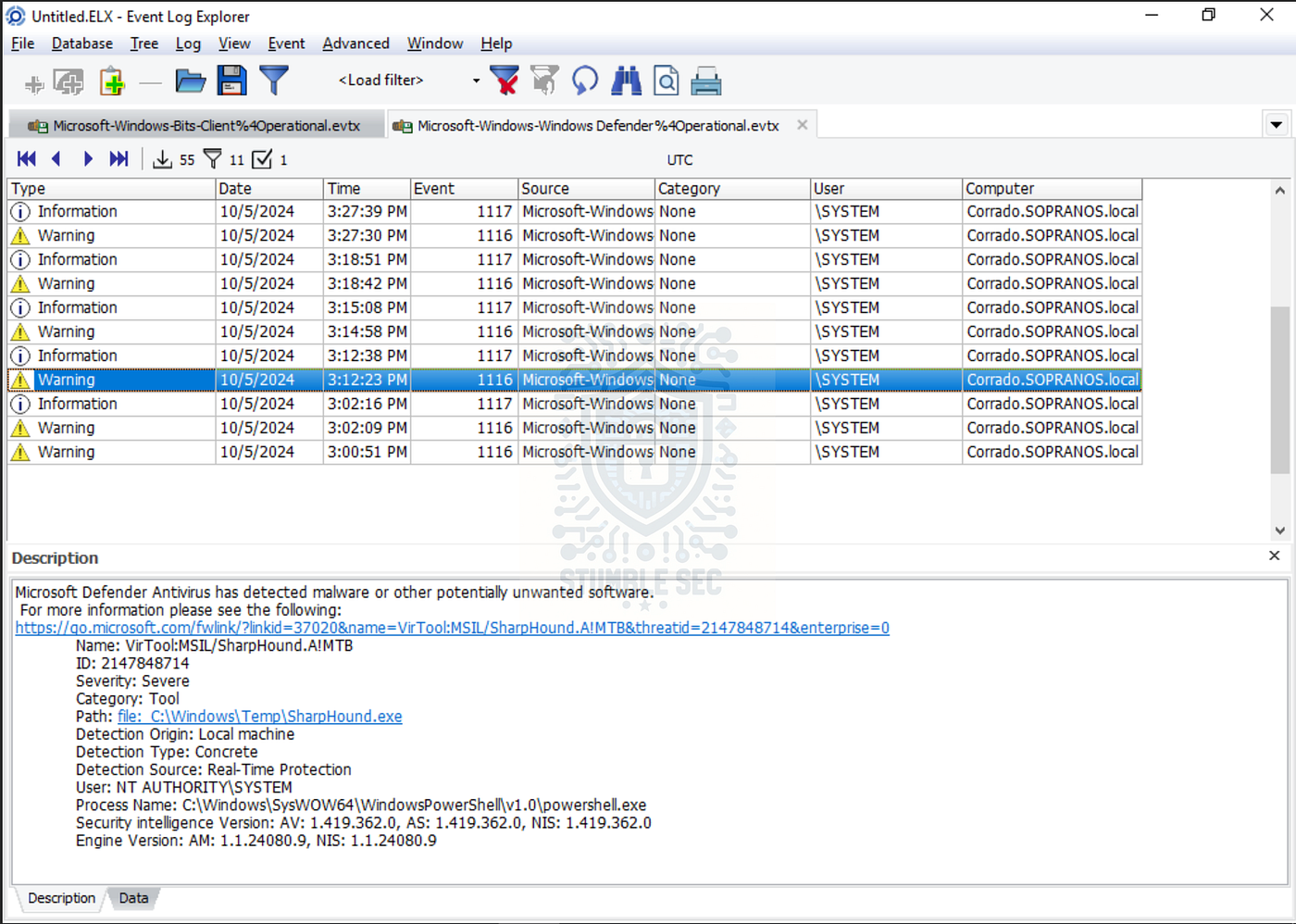Select Information event at 3:27:39 PM
Screen dimensions: 1296x924
tap(574, 212)
